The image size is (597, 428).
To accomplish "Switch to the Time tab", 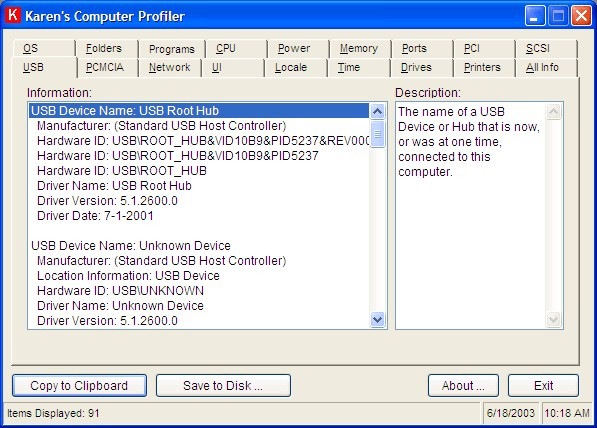I will point(359,67).
